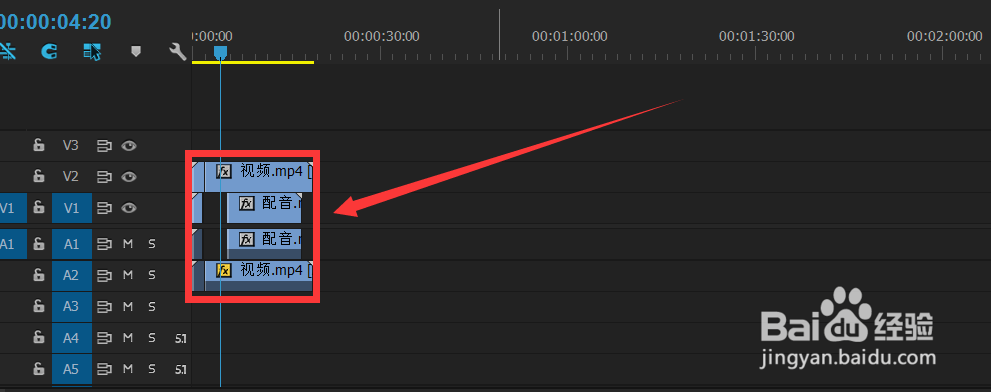Click the 00:01:00:00 ruler mark
Viewport: 991px width, 392px height.
569,36
